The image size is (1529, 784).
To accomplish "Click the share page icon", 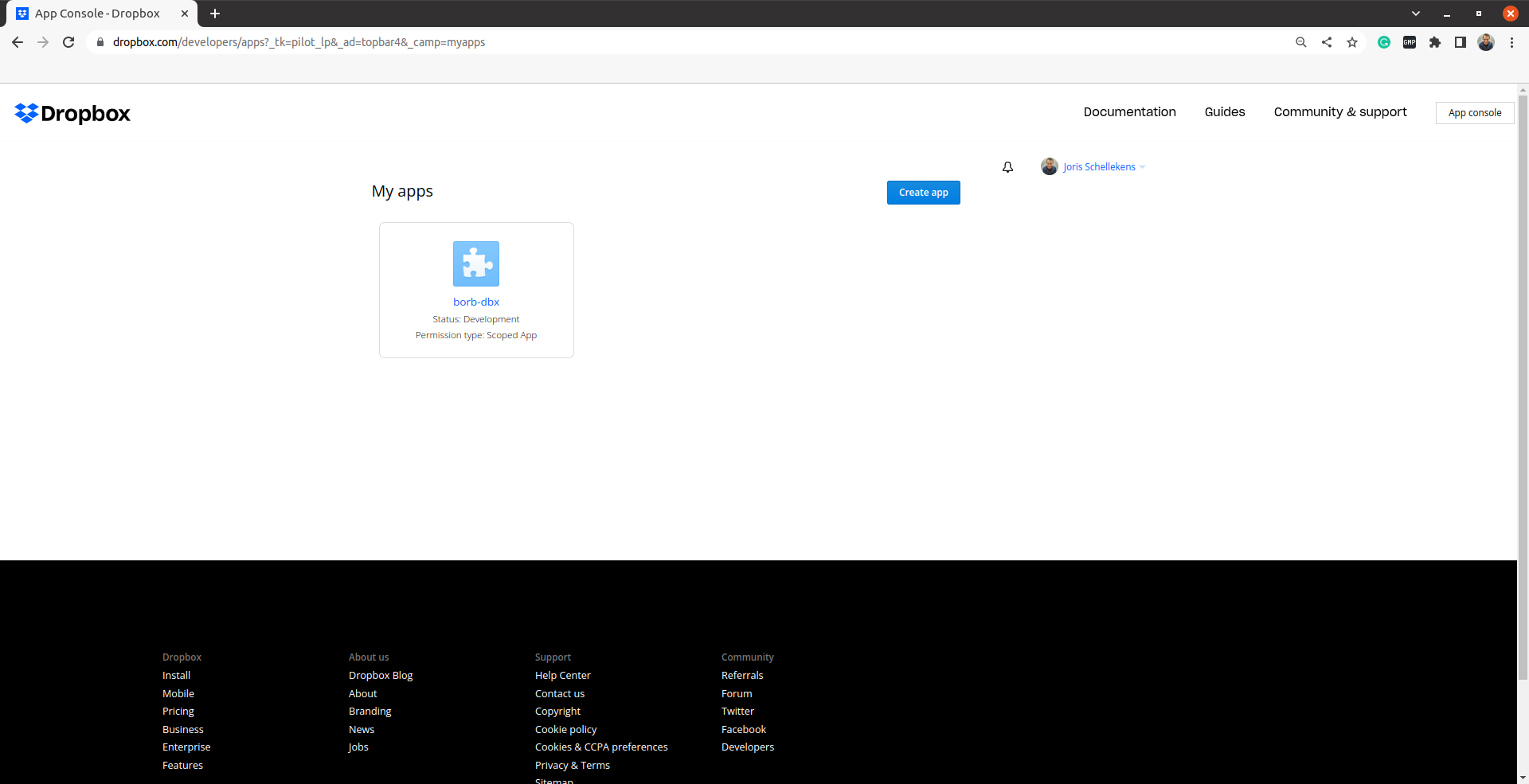I will [x=1327, y=42].
